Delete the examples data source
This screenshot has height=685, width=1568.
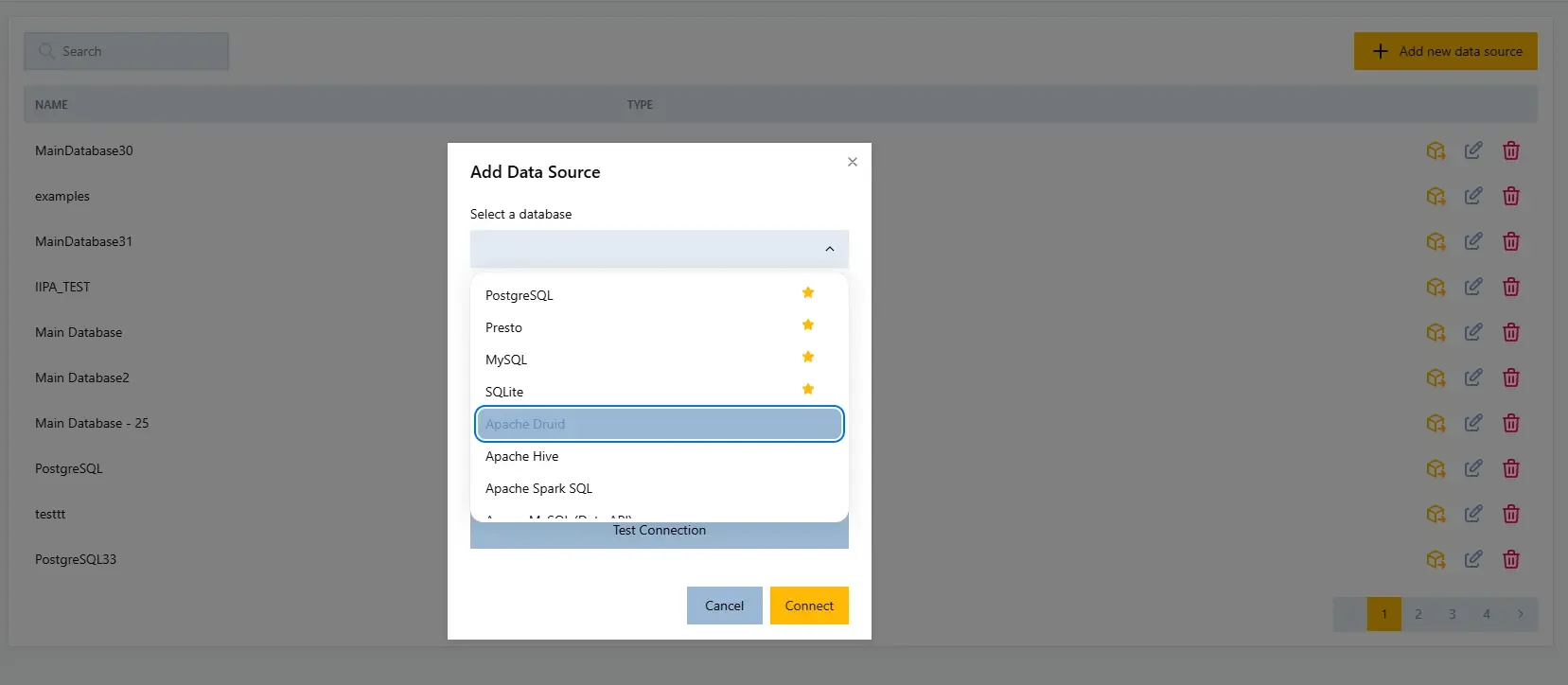[x=1511, y=196]
